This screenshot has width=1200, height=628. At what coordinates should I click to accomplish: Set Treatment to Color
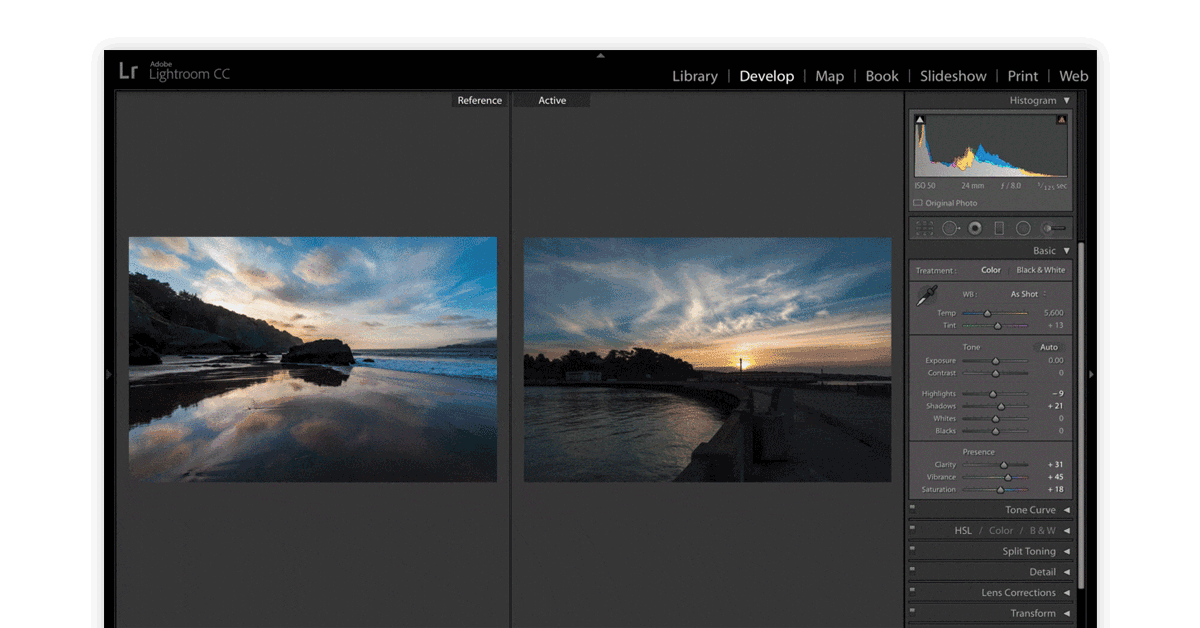point(991,269)
